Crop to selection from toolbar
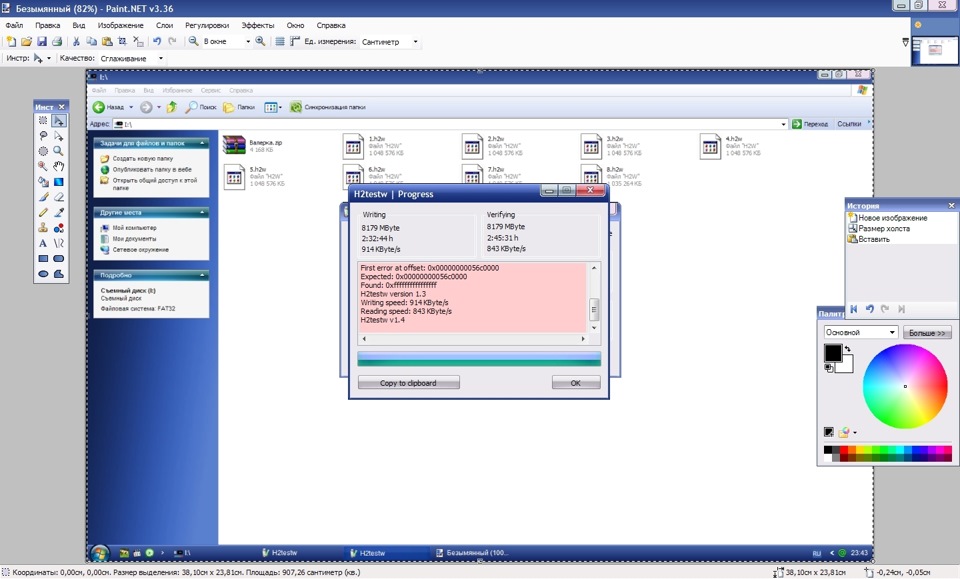The width and height of the screenshot is (960, 579). [x=122, y=42]
